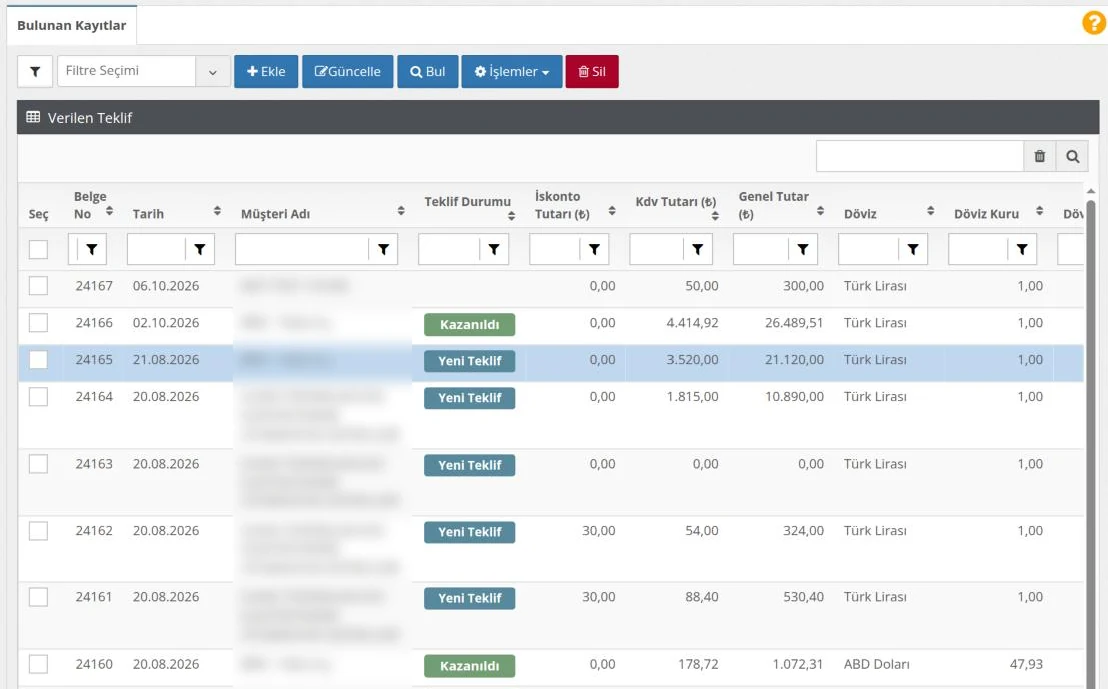The image size is (1108, 689).
Task: Click the Bul button
Action: click(428, 71)
